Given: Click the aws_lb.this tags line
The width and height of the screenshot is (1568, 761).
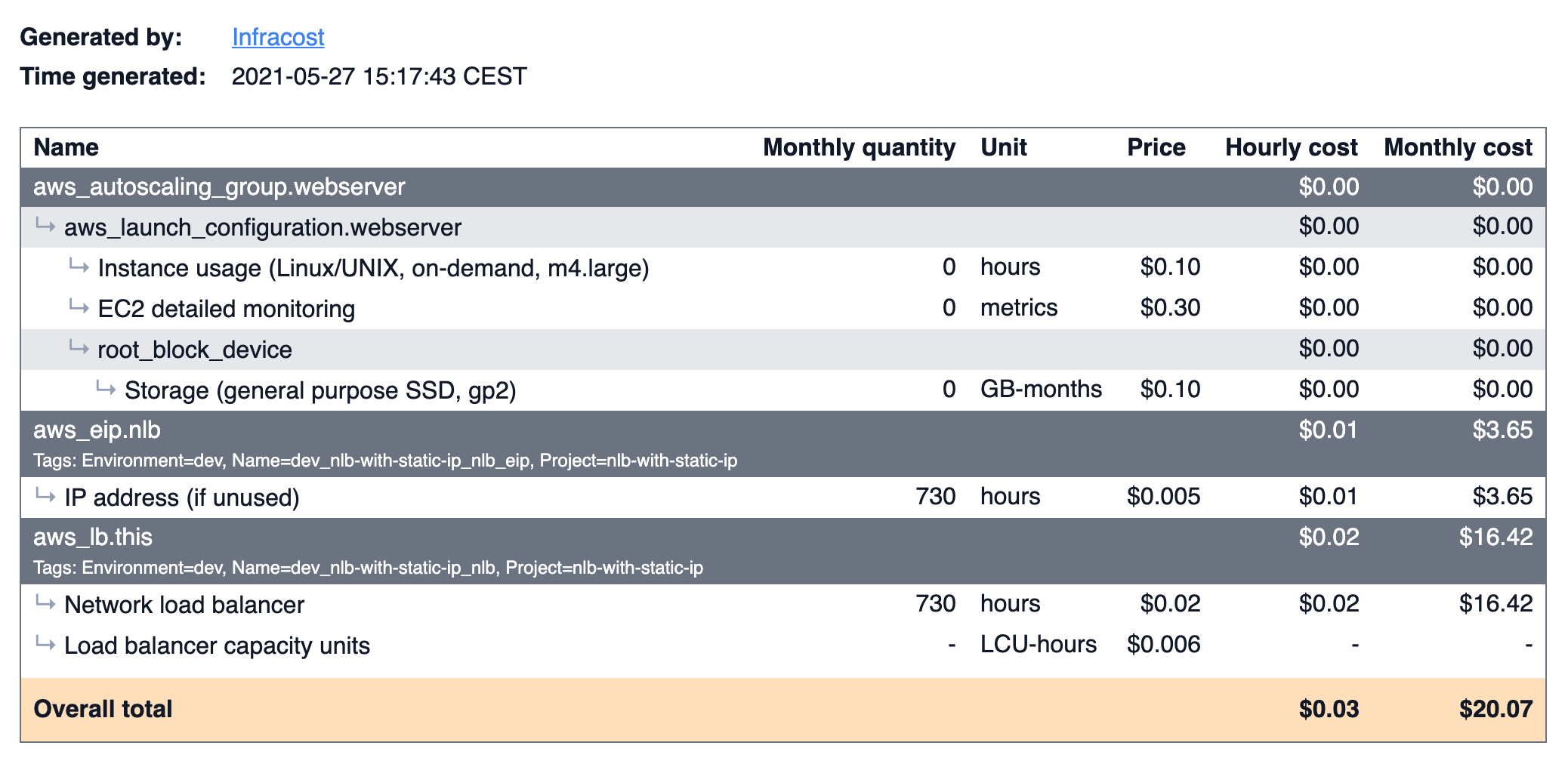Looking at the screenshot, I should point(368,568).
